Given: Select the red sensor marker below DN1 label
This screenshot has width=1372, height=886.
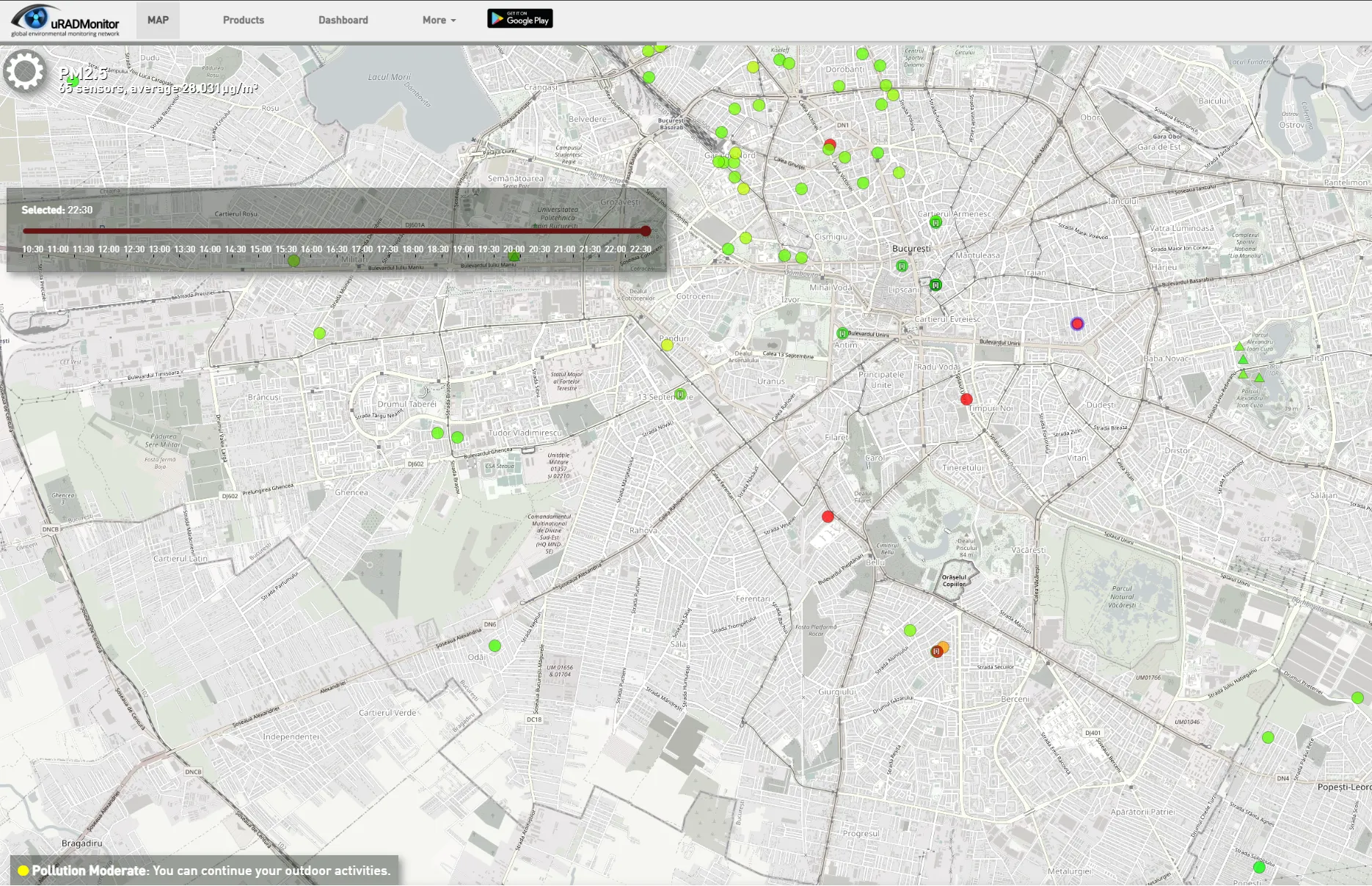Looking at the screenshot, I should 830,144.
